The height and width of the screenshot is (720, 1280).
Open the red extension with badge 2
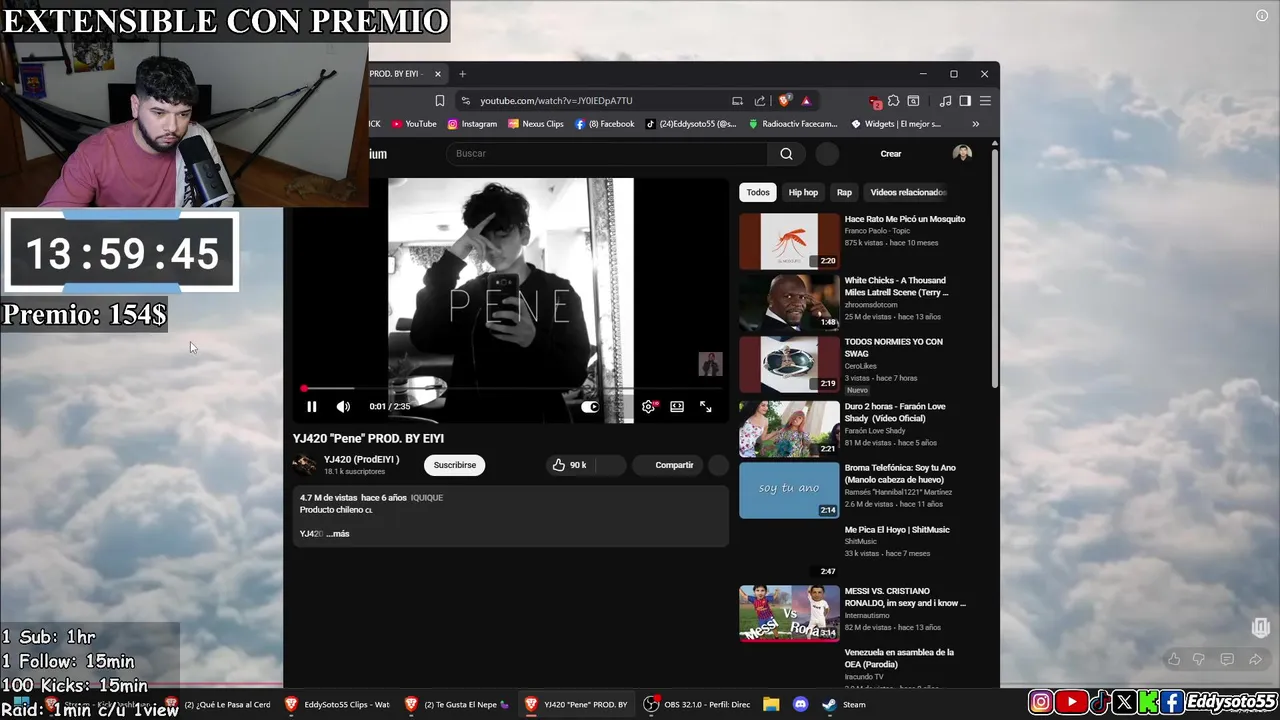pos(875,101)
